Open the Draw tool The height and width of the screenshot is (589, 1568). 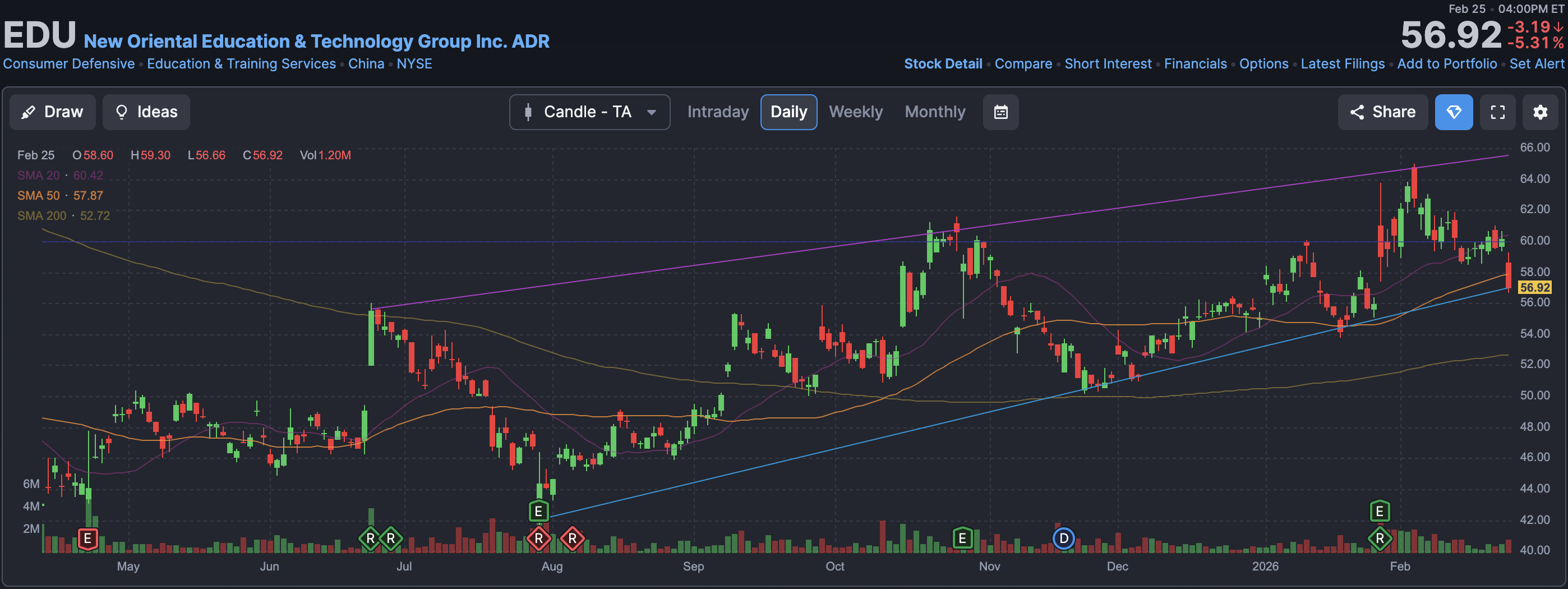[52, 112]
